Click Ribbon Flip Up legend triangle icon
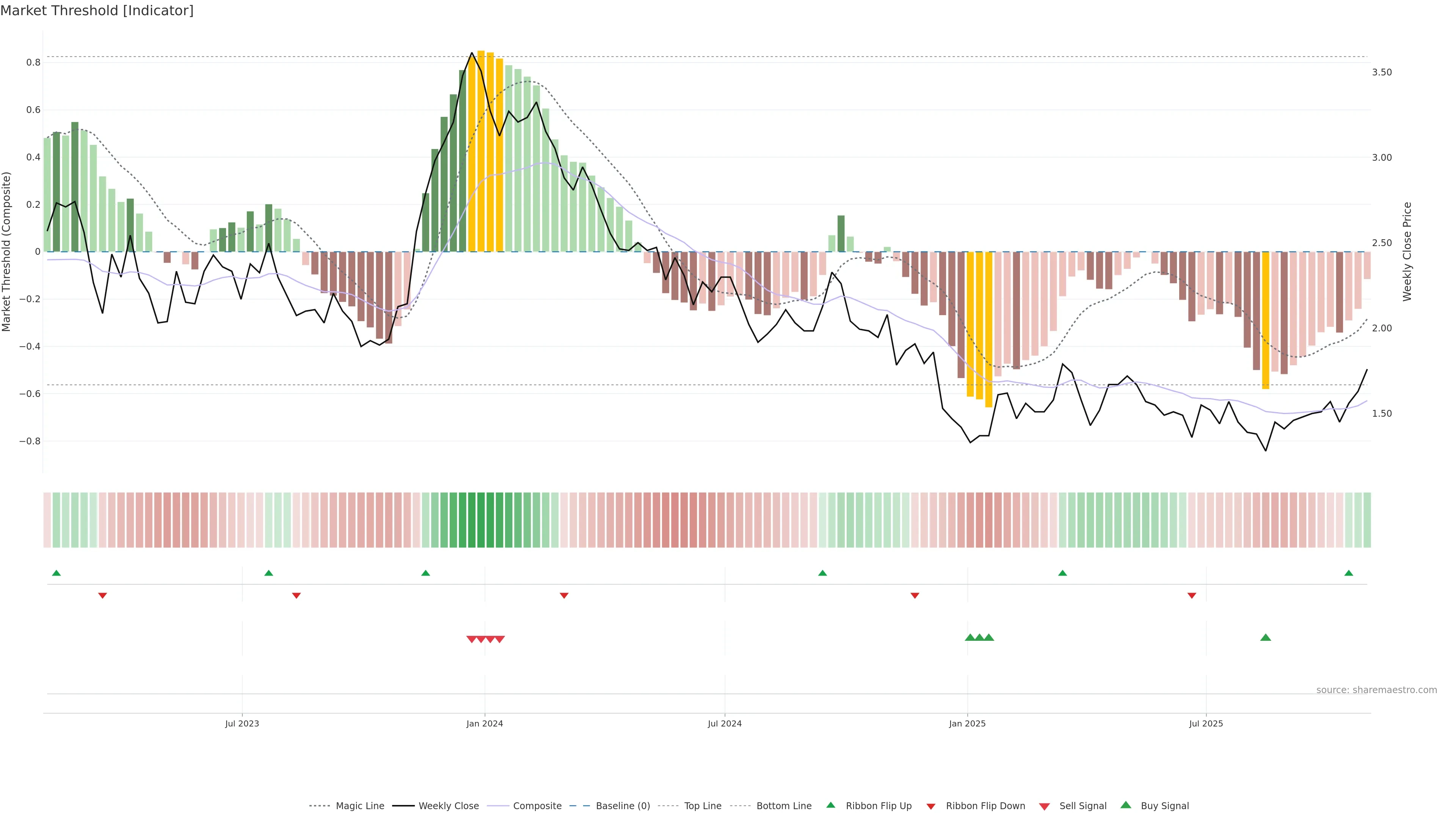 point(830,805)
